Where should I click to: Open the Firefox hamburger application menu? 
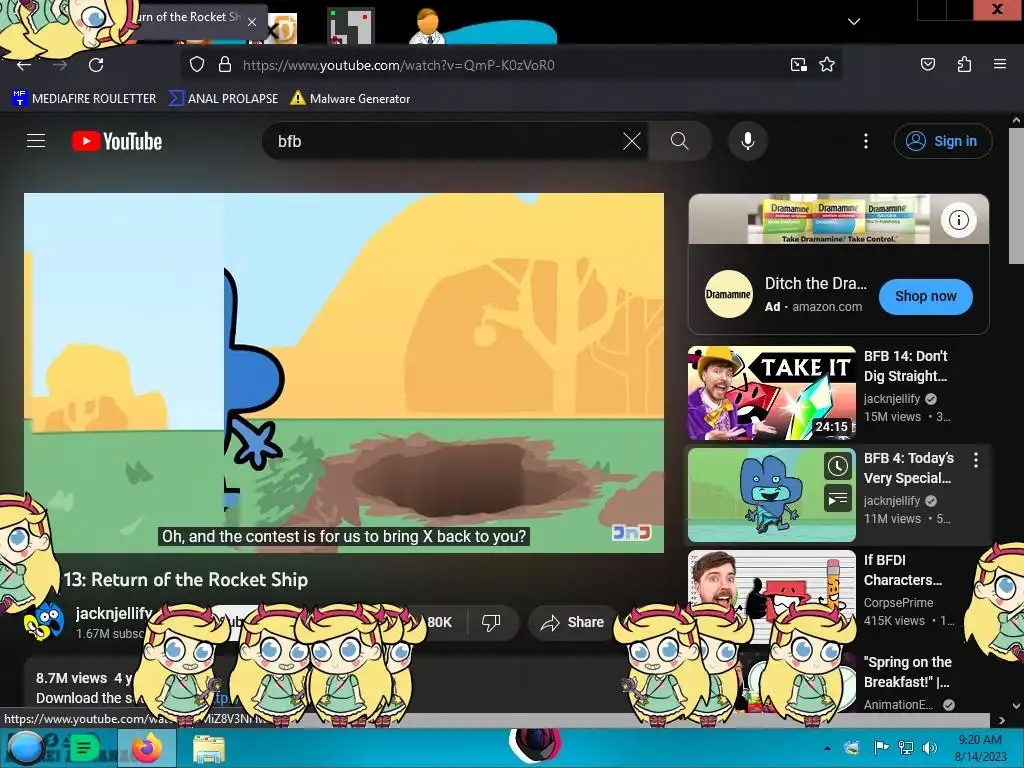pyautogui.click(x=999, y=64)
